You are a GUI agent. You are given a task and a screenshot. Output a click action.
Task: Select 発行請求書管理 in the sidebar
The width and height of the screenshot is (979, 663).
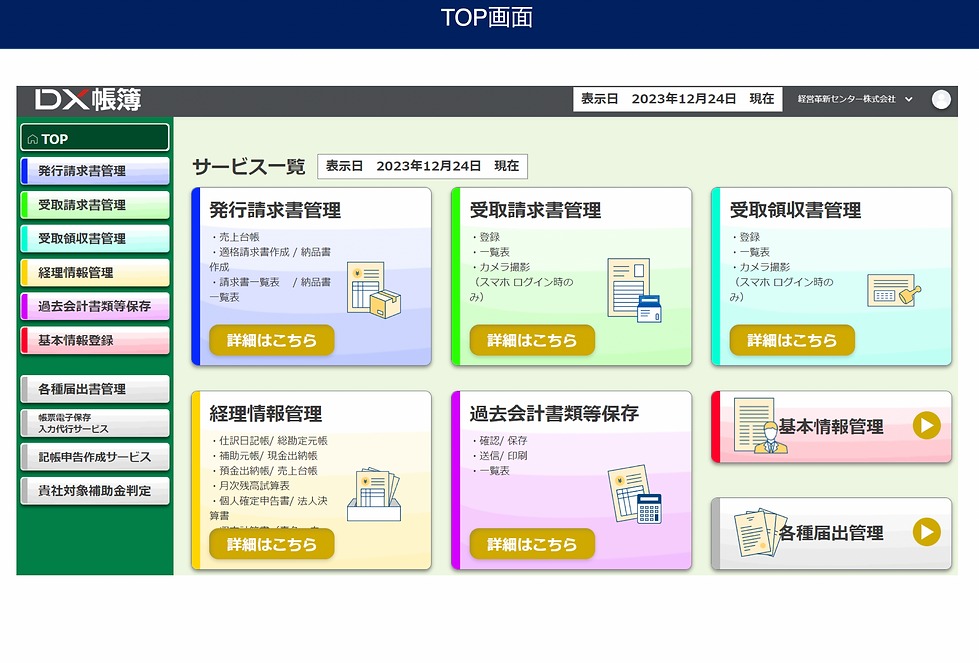click(95, 171)
